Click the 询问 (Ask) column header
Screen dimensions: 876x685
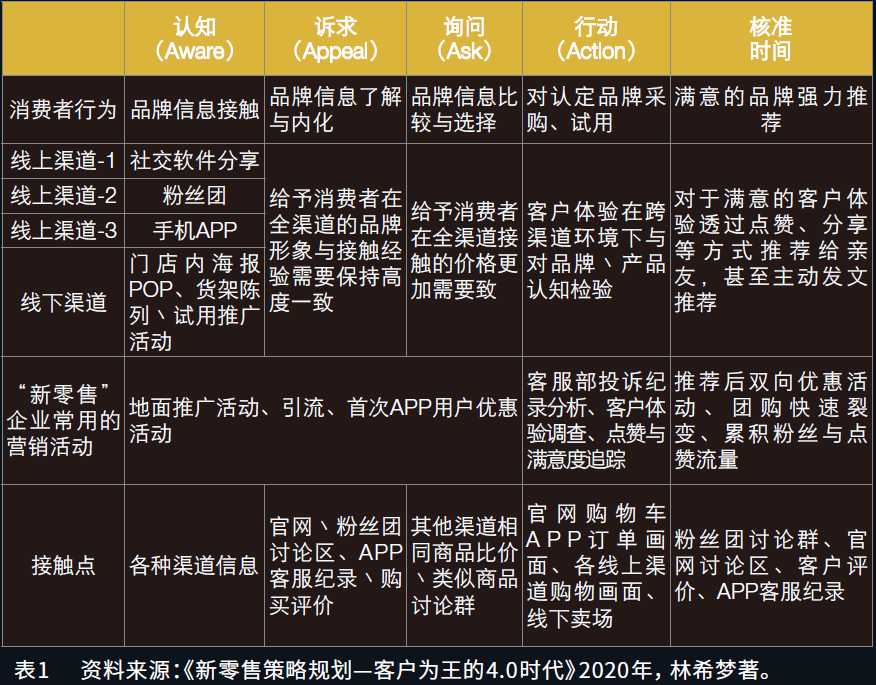(x=464, y=39)
